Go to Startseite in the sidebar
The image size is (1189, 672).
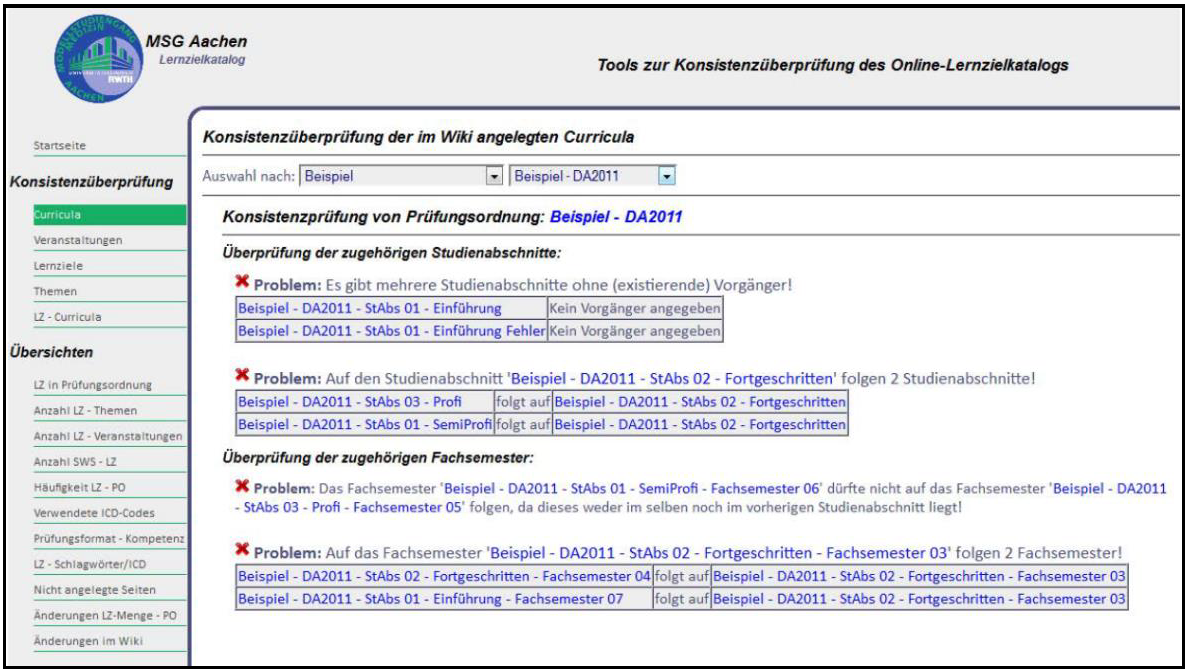pyautogui.click(x=58, y=146)
